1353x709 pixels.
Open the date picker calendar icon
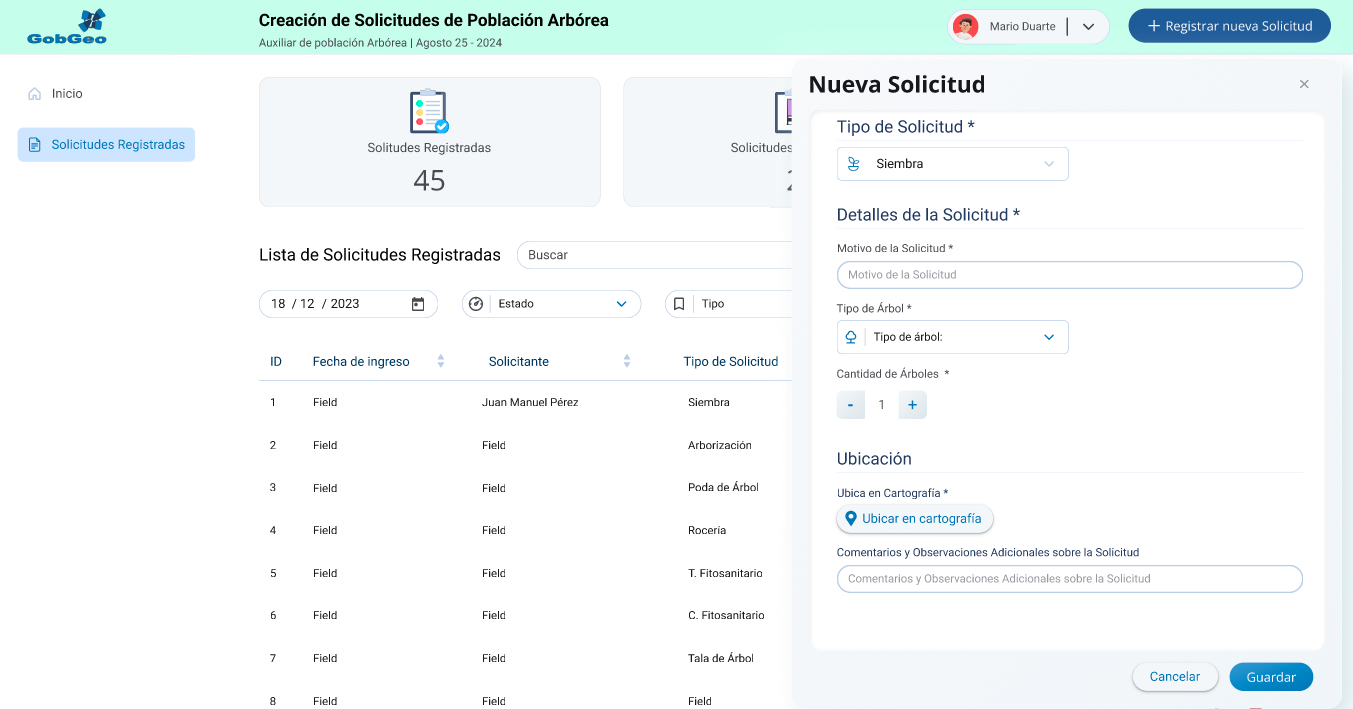tap(418, 304)
